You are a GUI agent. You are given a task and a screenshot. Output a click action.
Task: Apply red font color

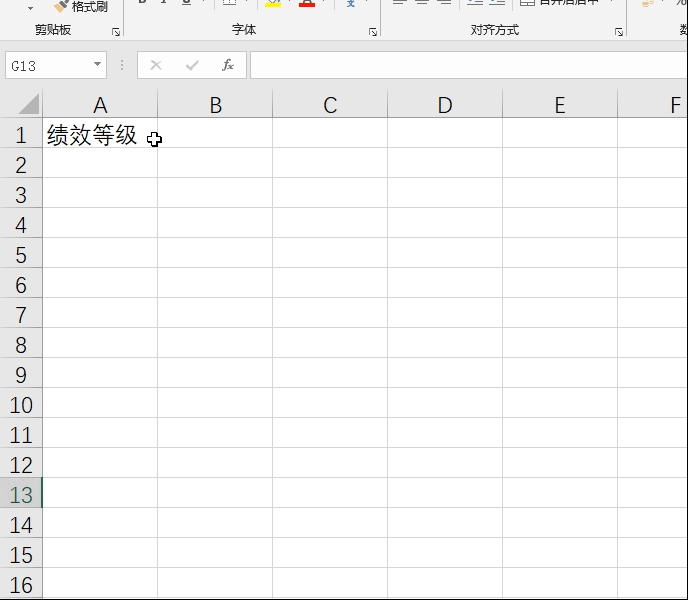[x=307, y=4]
